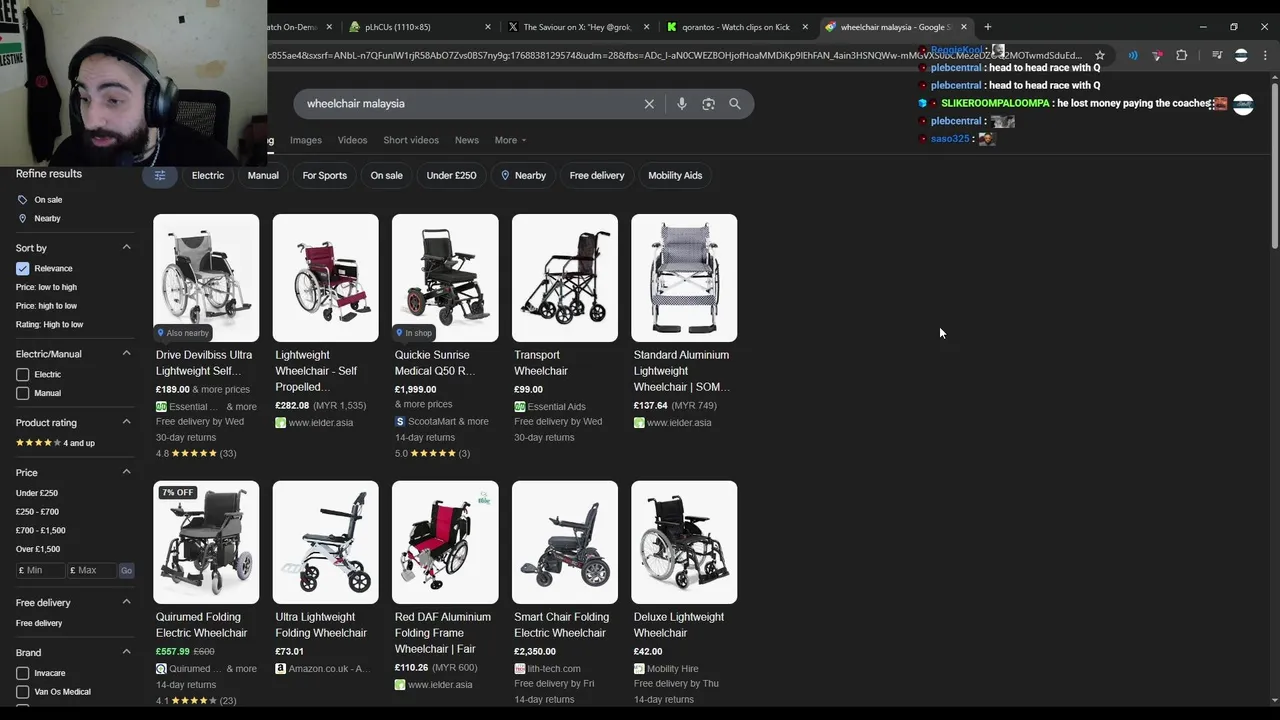Switch to the Images tab
The image size is (1280, 720).
click(306, 140)
